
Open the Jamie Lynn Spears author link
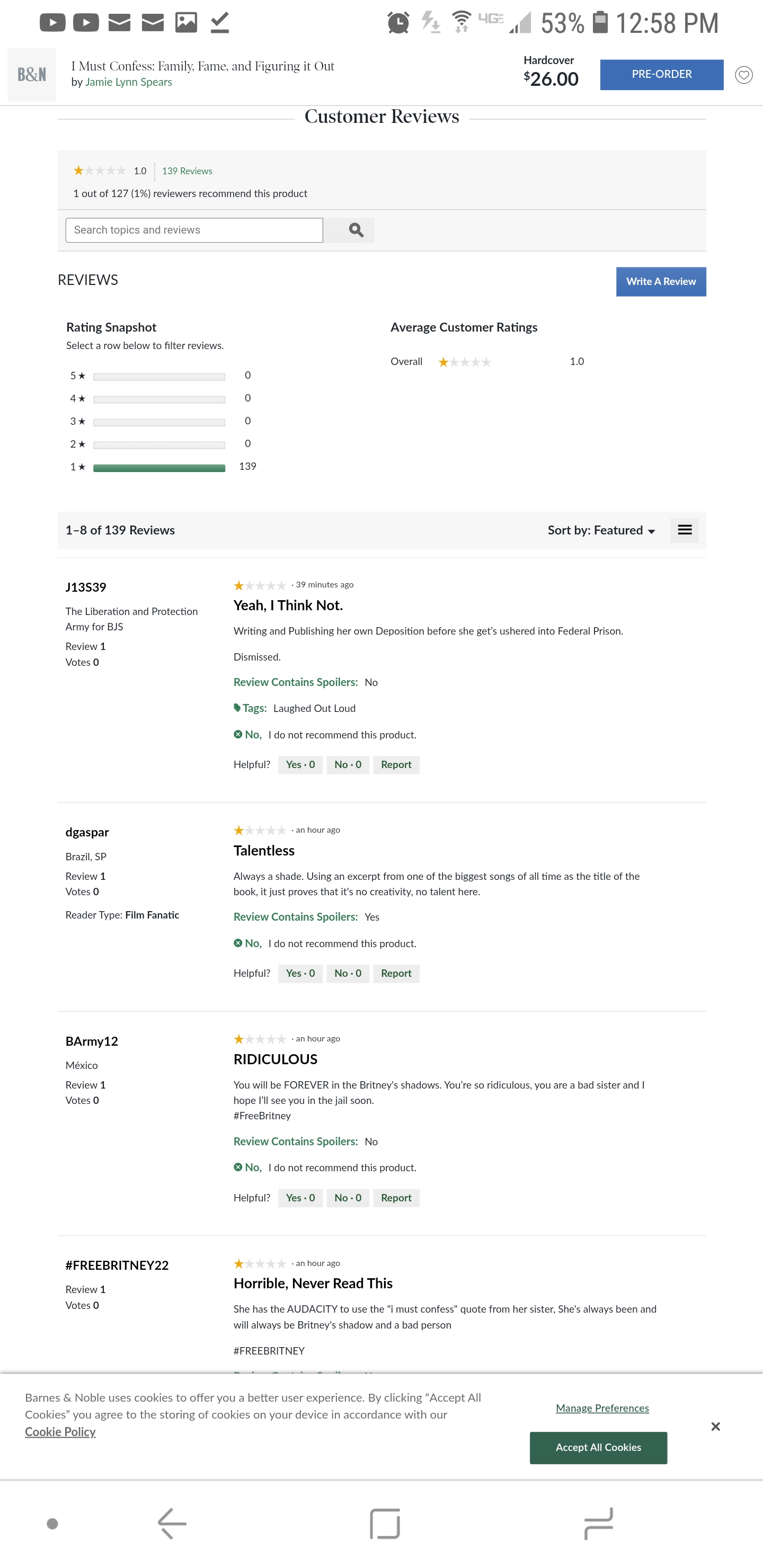pyautogui.click(x=128, y=82)
